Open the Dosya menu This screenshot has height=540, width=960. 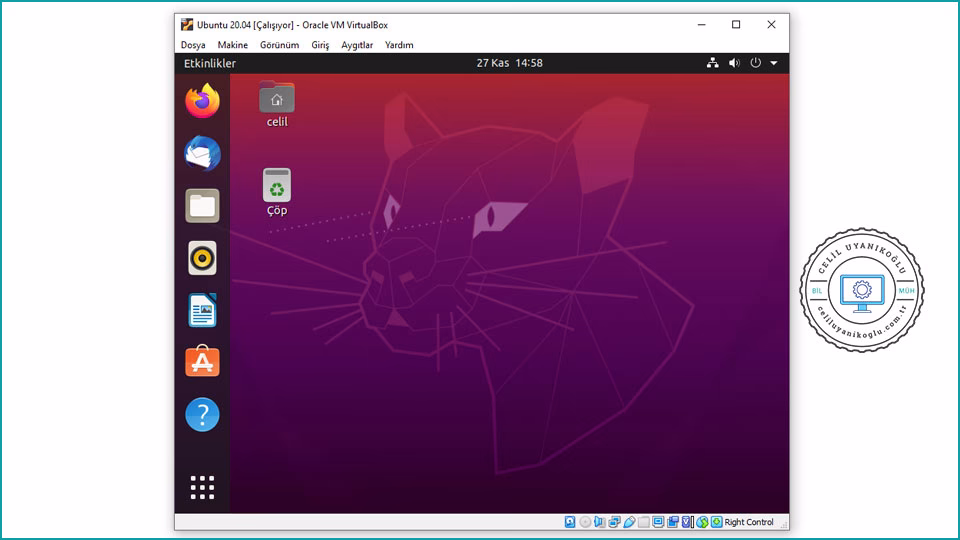193,45
